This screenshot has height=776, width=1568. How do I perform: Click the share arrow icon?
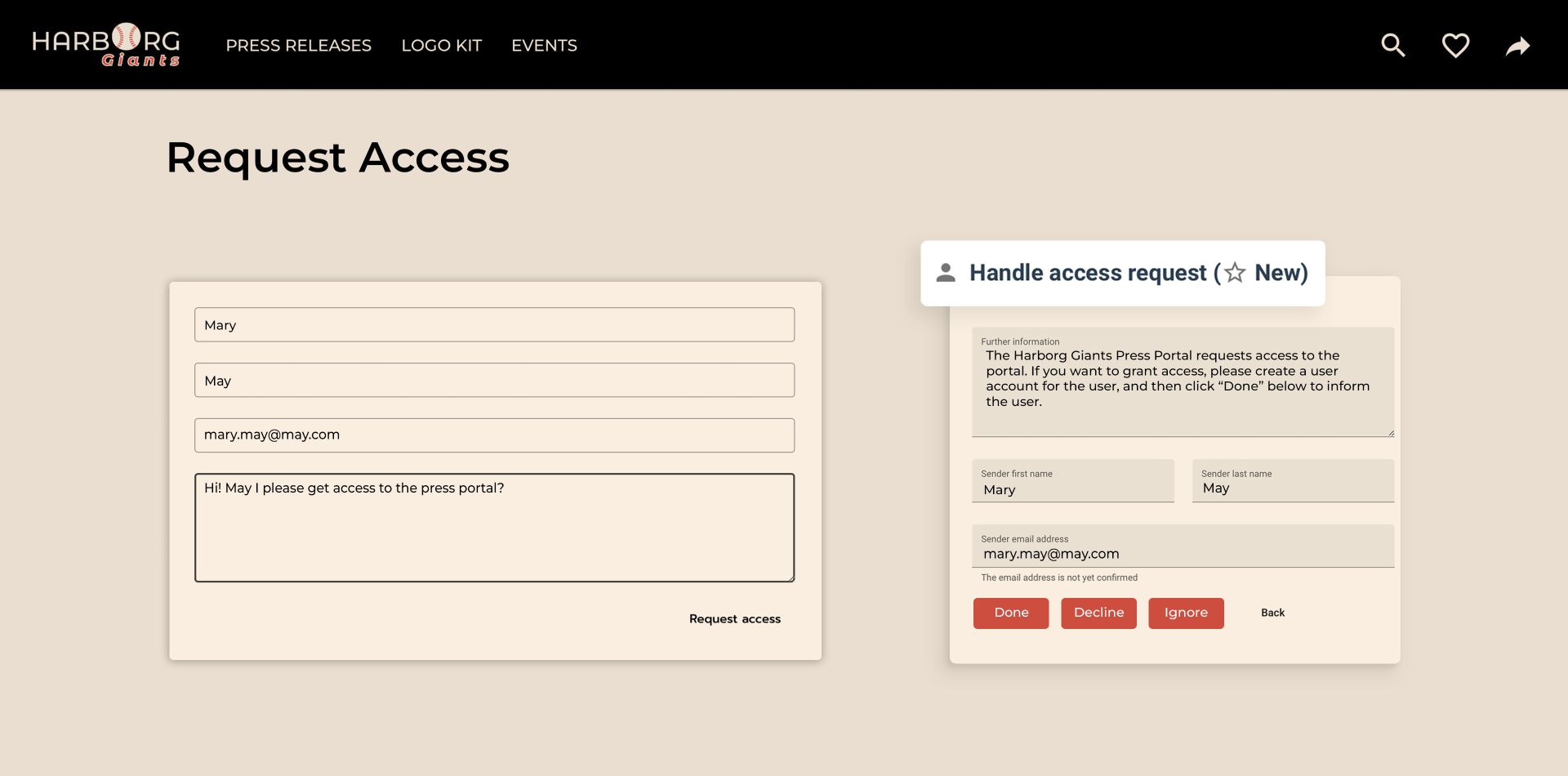1517,46
